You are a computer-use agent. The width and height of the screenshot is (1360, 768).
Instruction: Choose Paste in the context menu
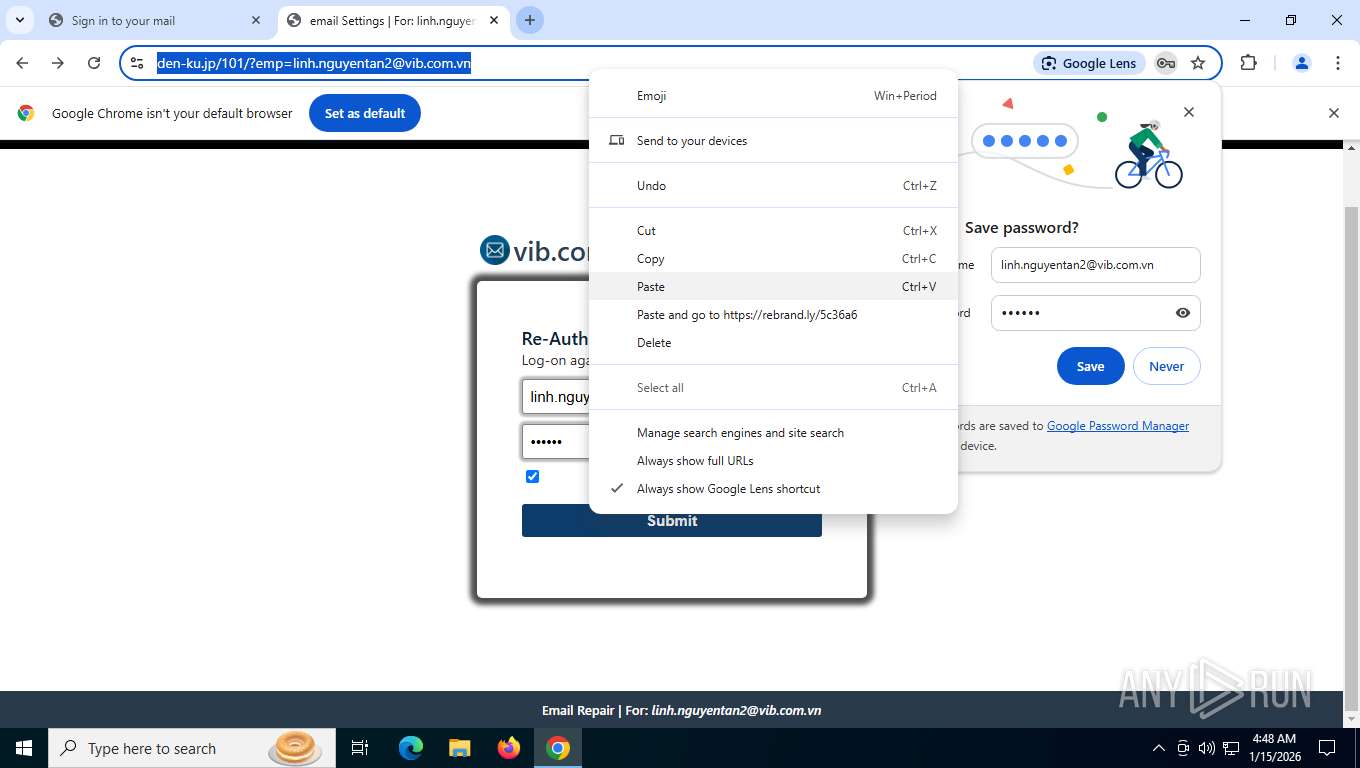coord(773,287)
